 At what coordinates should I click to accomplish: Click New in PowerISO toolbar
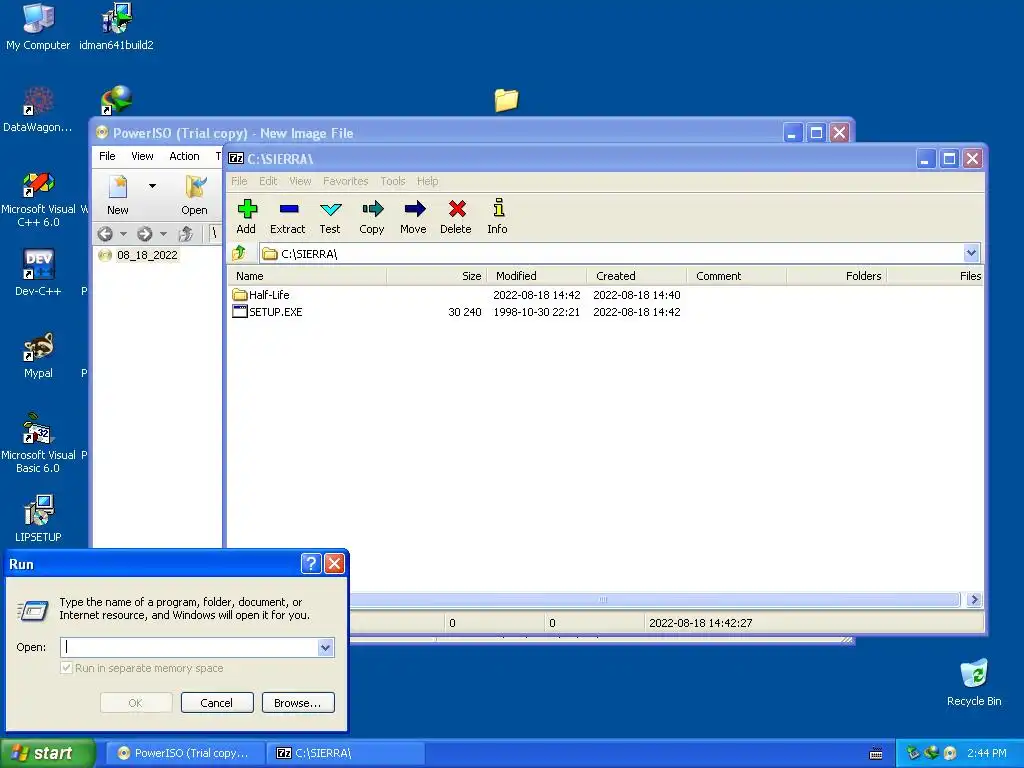(118, 195)
